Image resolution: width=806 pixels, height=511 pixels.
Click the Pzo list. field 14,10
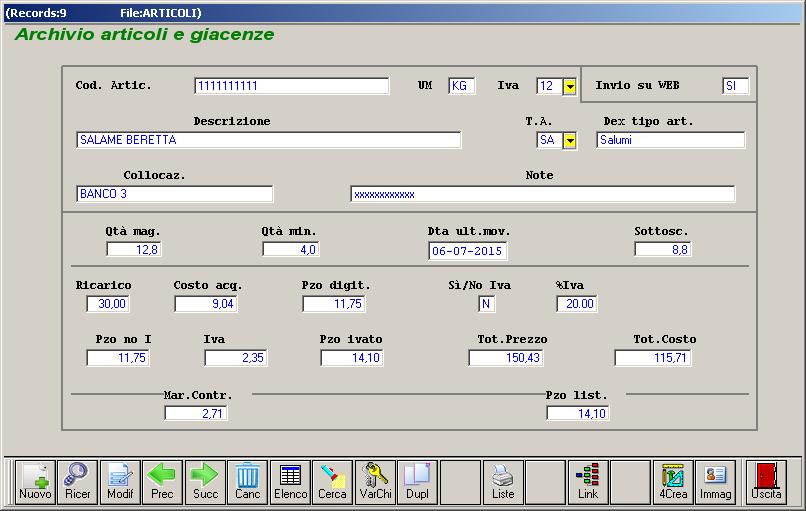pyautogui.click(x=578, y=413)
